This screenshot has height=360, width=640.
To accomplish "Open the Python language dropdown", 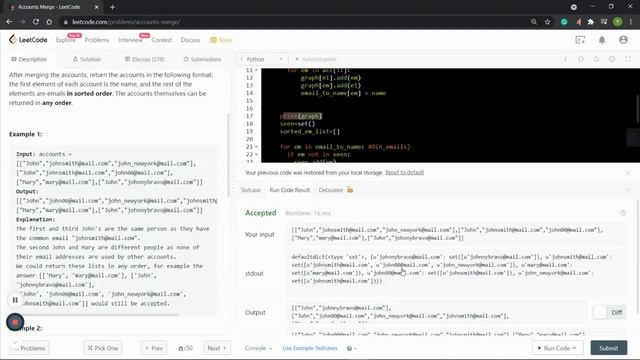I will (262, 59).
